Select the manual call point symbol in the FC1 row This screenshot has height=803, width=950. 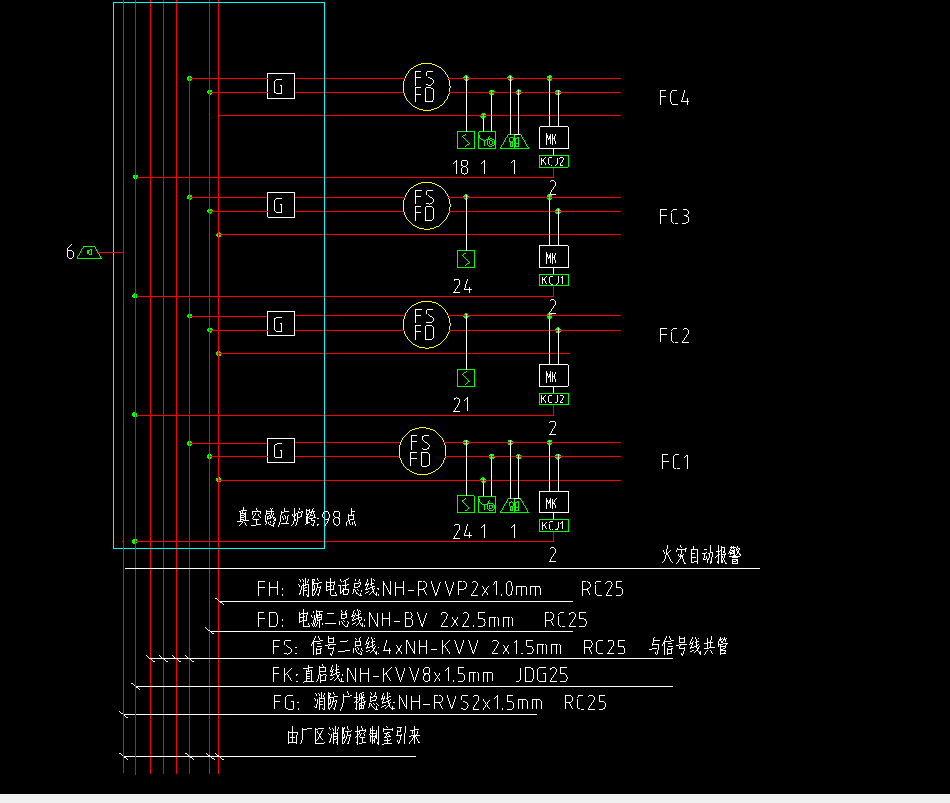coord(487,504)
